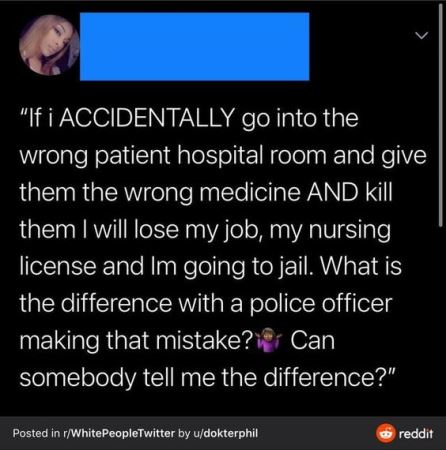Click the orange Reddit alien logo

point(386,433)
